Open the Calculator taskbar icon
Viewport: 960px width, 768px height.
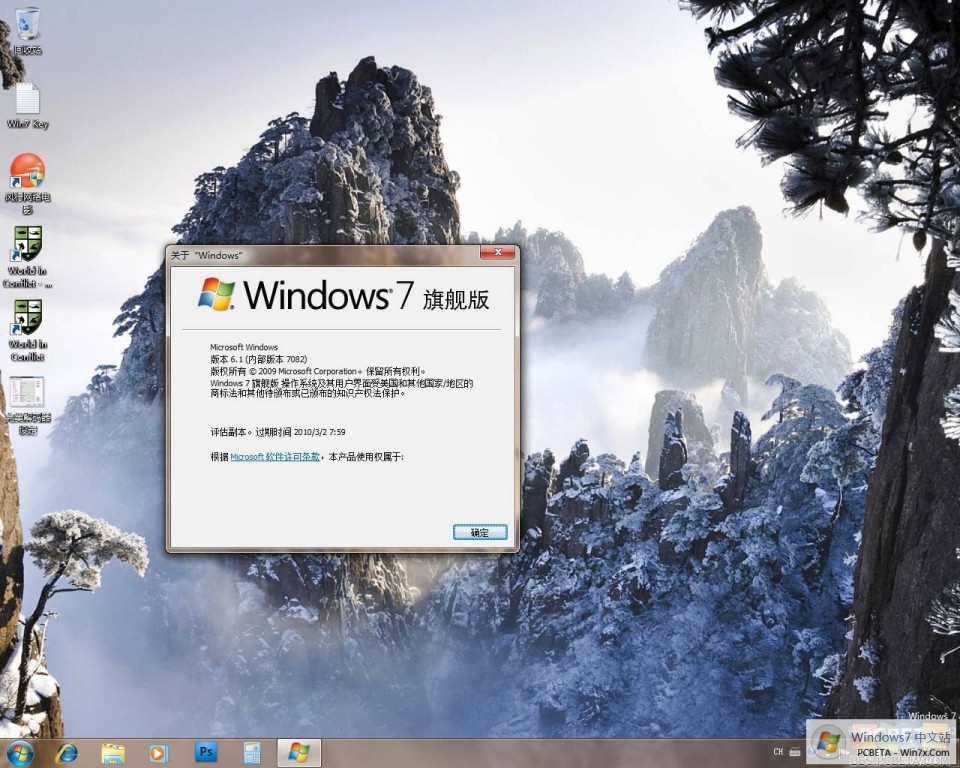(252, 753)
